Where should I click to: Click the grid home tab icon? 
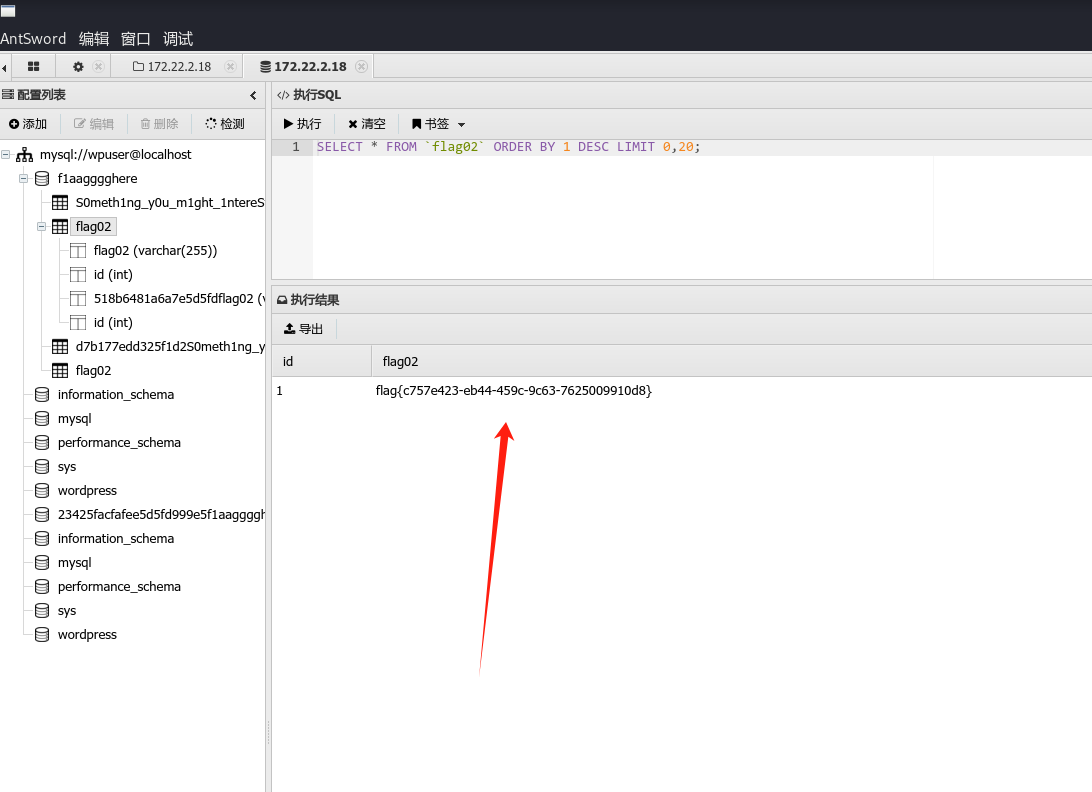click(x=33, y=67)
